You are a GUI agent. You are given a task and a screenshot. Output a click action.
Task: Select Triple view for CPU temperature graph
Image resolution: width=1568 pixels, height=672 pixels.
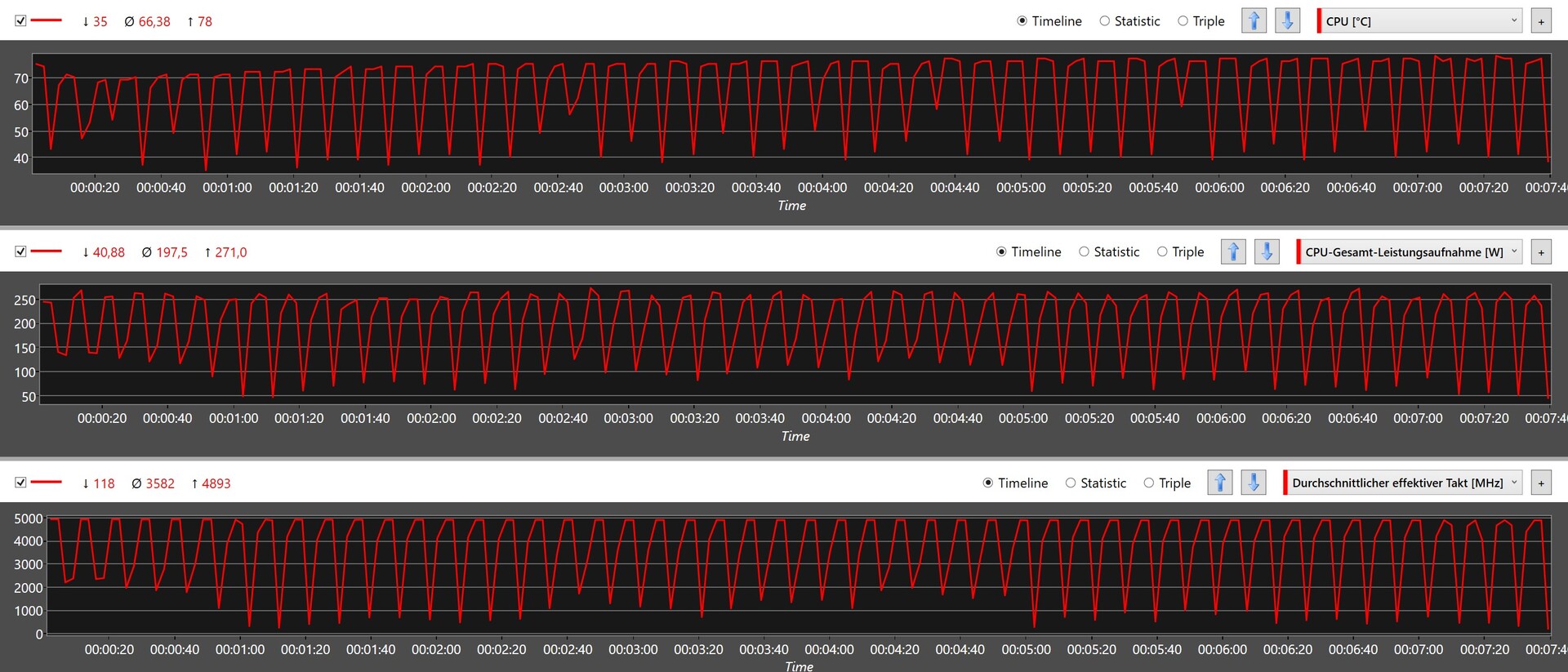(x=1201, y=21)
